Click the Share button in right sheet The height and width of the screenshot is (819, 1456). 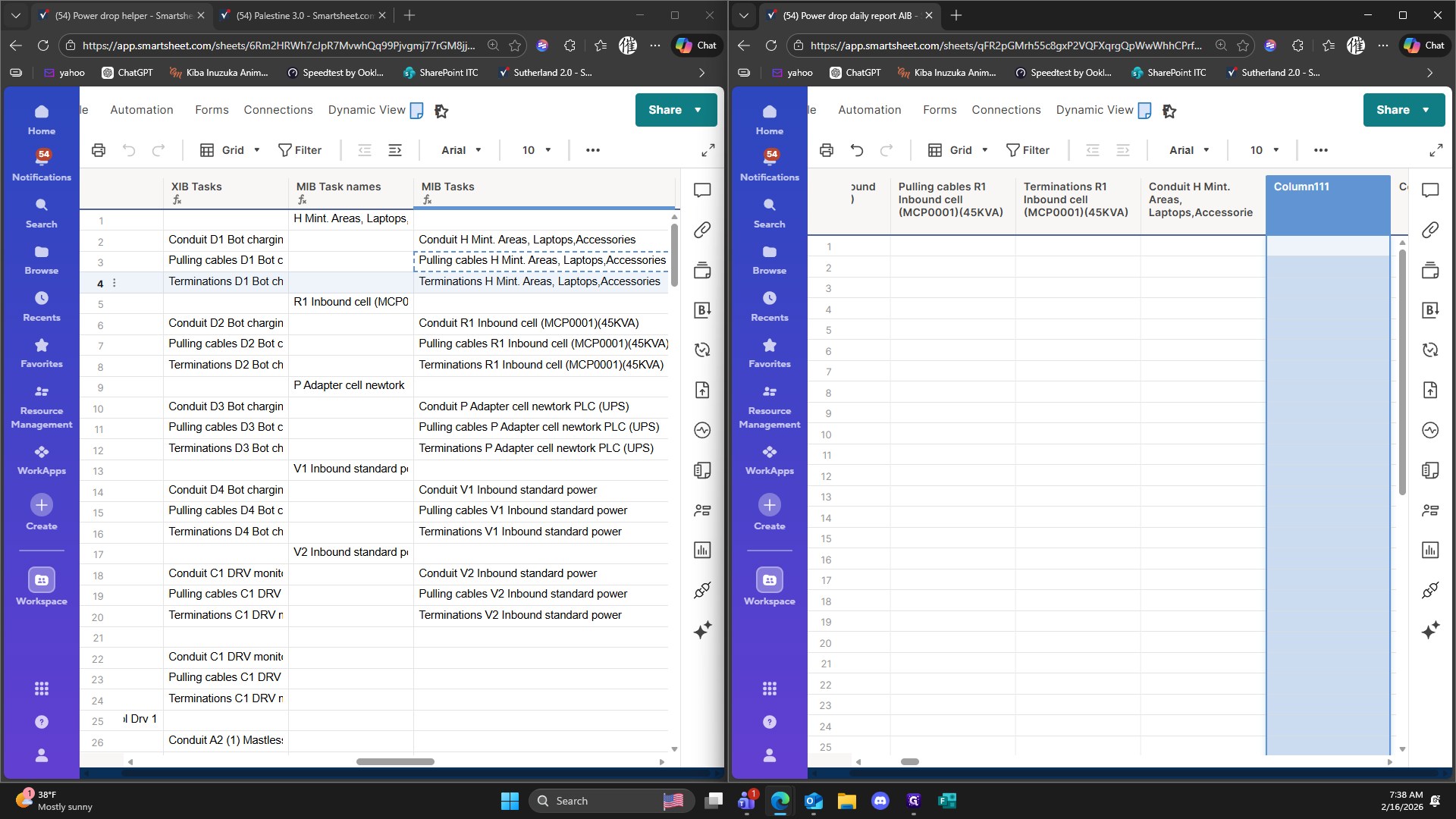pos(1393,110)
